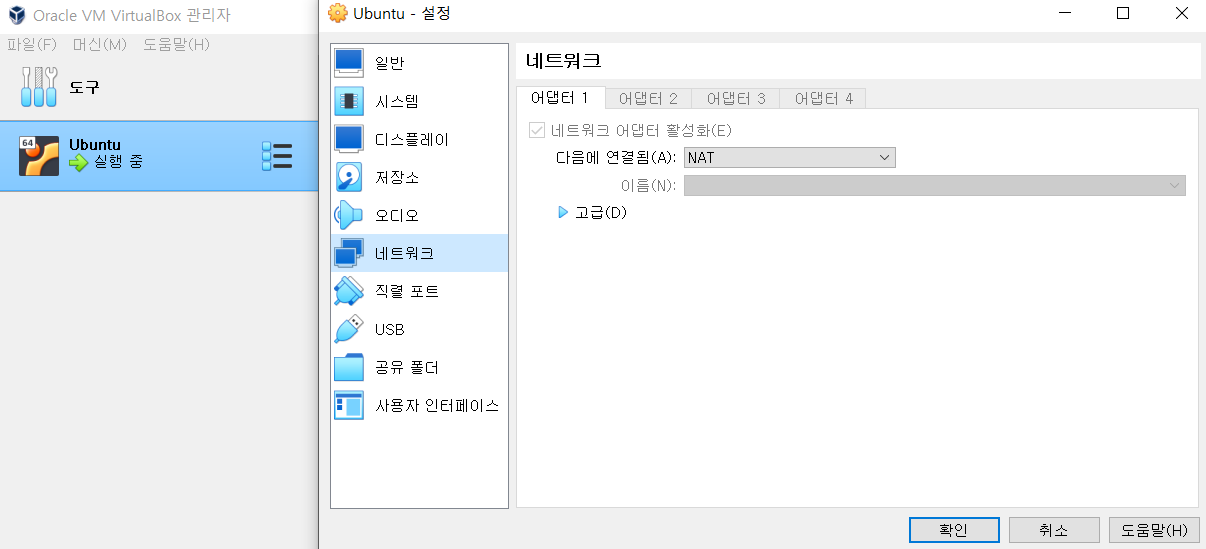Maximize the settings dialog window
Screen dimensions: 1206x549
click(x=1123, y=13)
